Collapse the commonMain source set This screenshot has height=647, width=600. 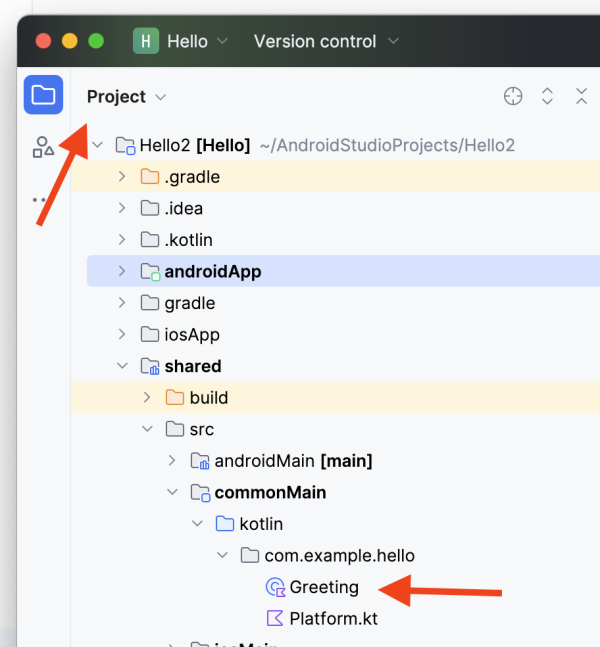172,492
